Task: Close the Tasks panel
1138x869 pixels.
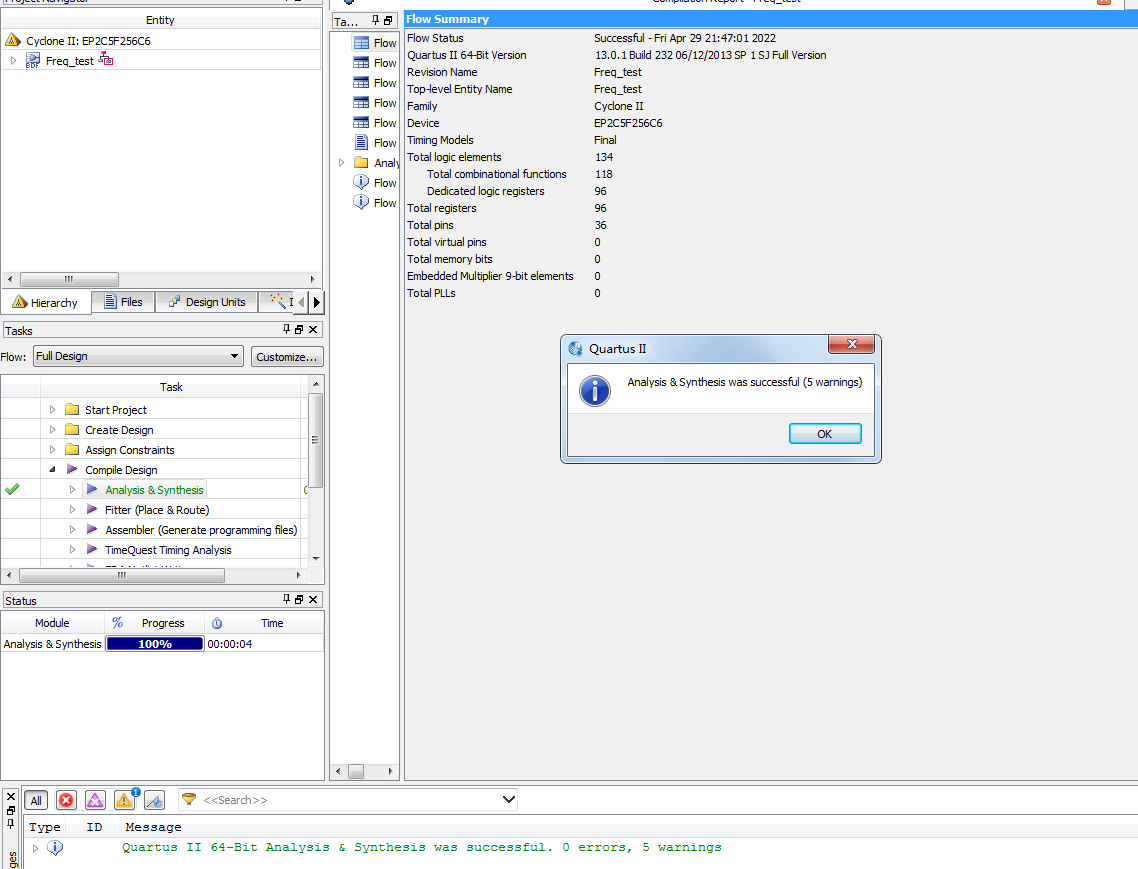Action: 313,329
